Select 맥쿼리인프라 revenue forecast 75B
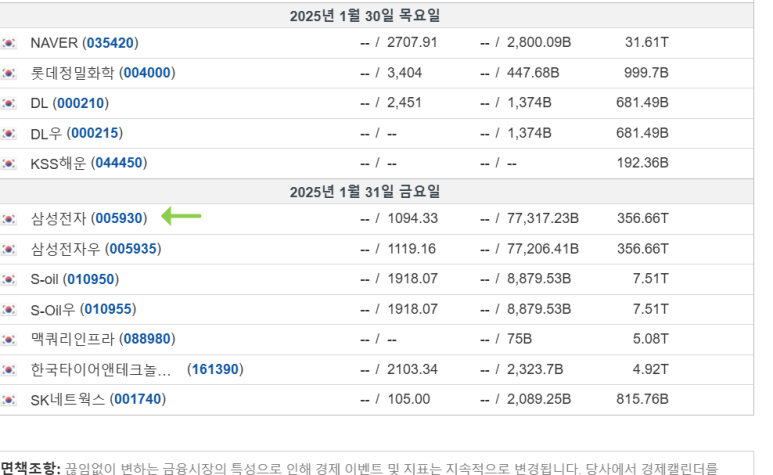Viewport: 773px width, 475px height. 519,339
